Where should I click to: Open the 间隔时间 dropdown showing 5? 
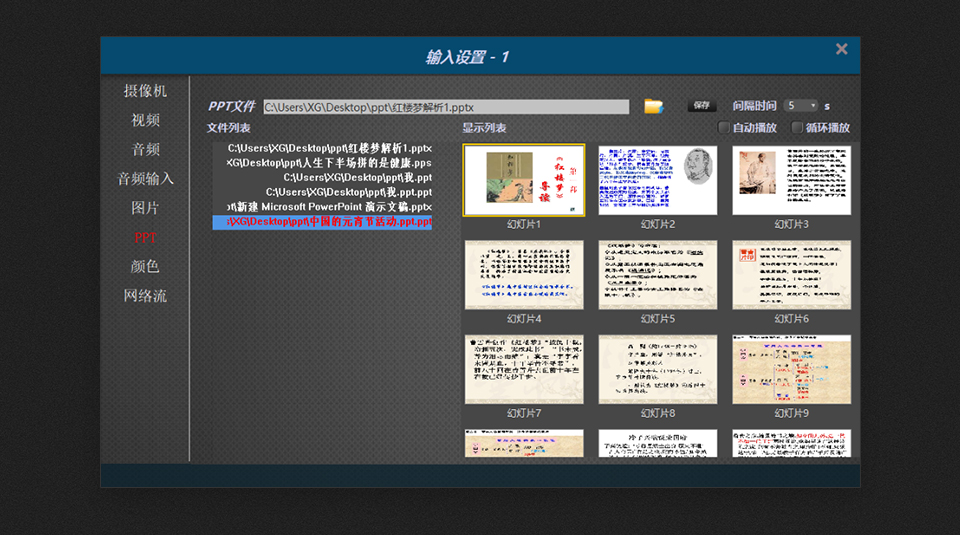click(801, 106)
